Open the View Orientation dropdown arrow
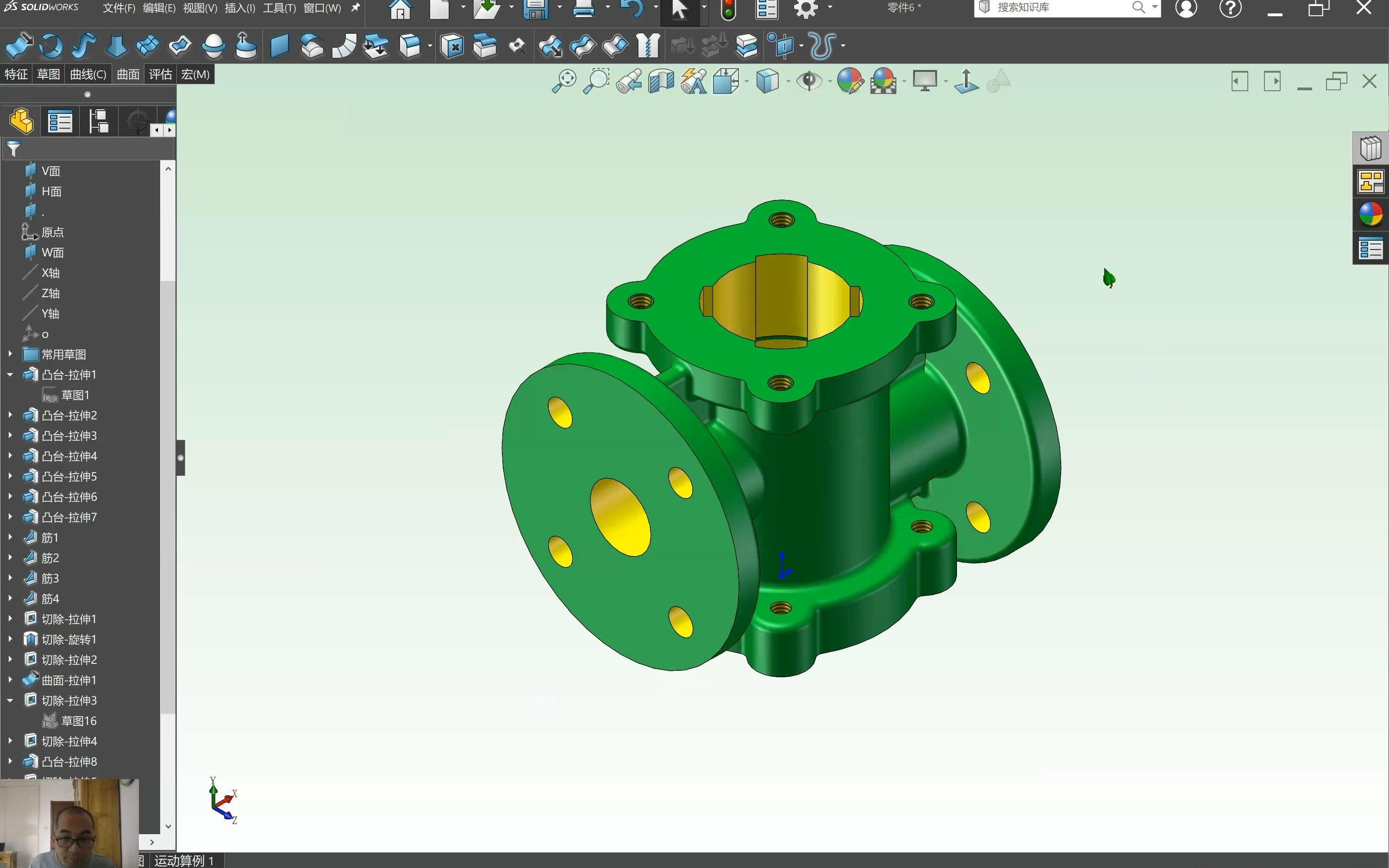 (746, 81)
